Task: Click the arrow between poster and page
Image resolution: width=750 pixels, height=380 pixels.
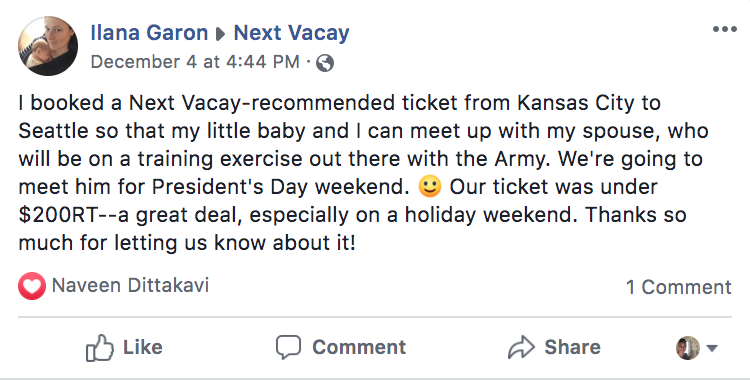Action: [221, 34]
